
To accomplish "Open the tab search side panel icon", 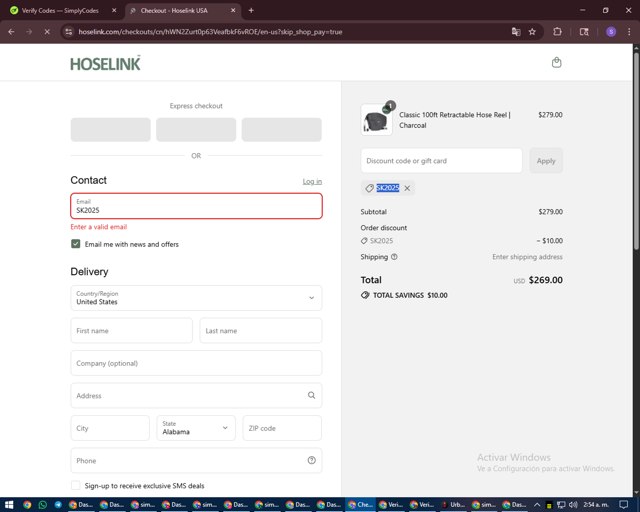I will (584, 32).
